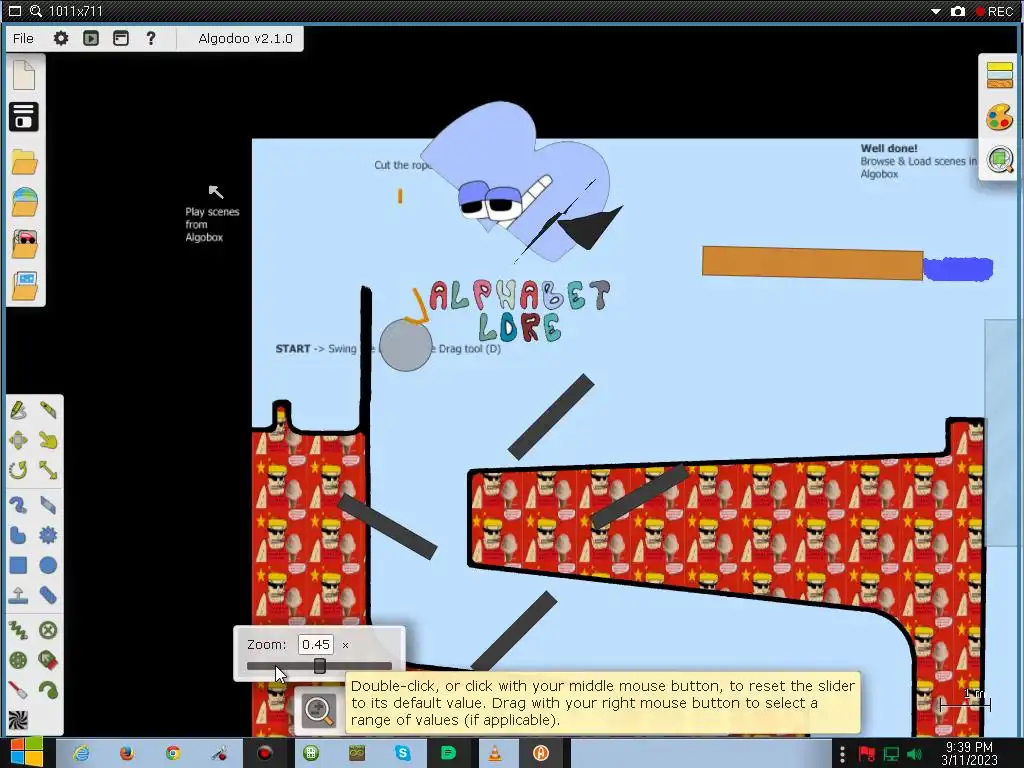Open the visualization magnifier icon on right panel
This screenshot has height=768, width=1024.
tap(1000, 159)
